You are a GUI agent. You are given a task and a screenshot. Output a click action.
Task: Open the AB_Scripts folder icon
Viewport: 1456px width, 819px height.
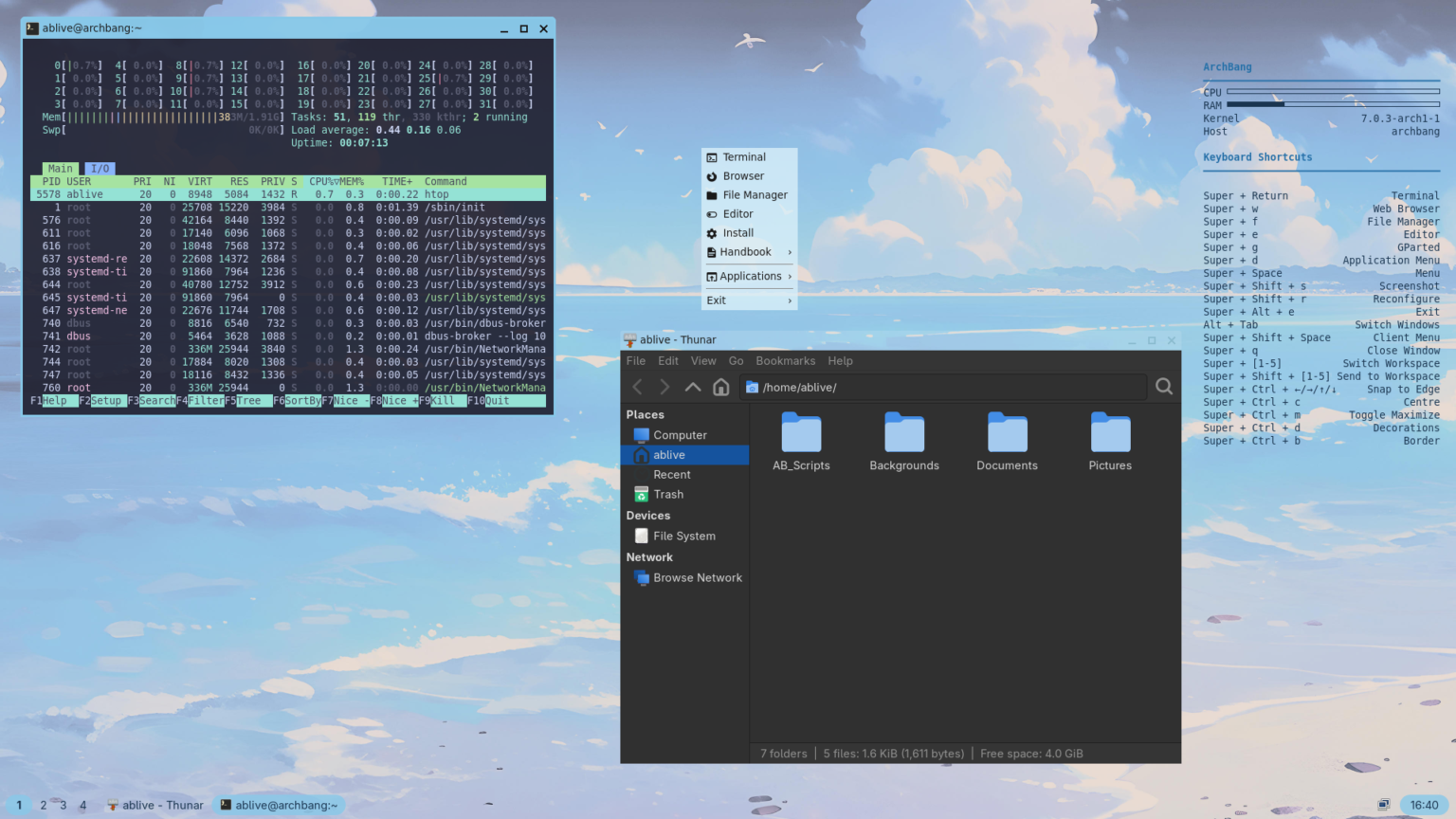click(801, 433)
